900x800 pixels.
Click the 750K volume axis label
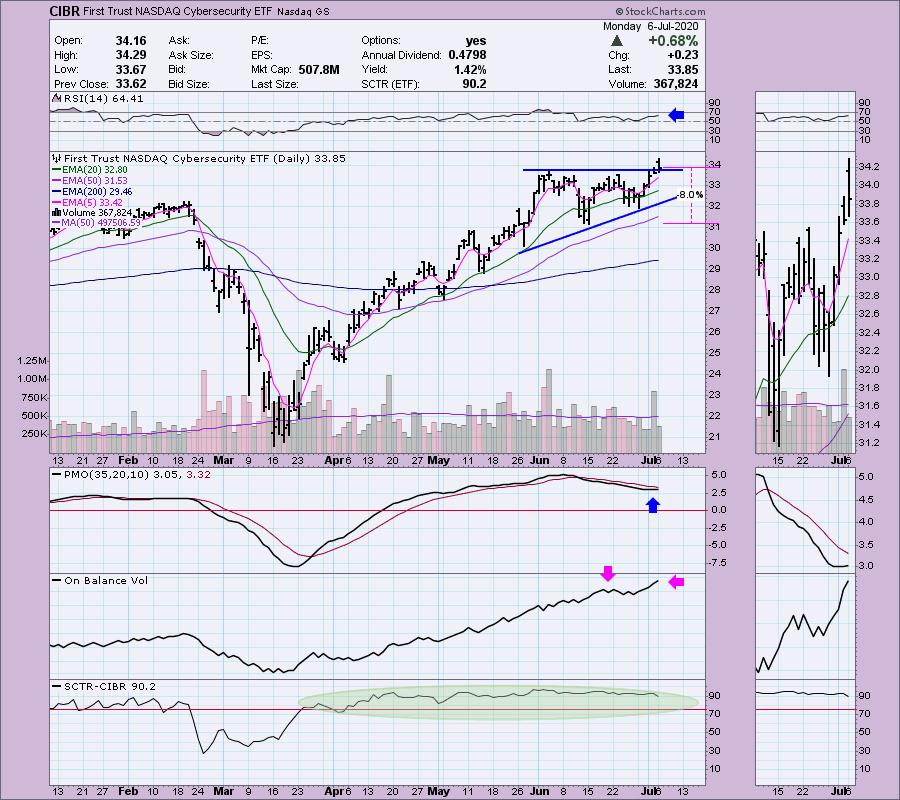tap(34, 398)
